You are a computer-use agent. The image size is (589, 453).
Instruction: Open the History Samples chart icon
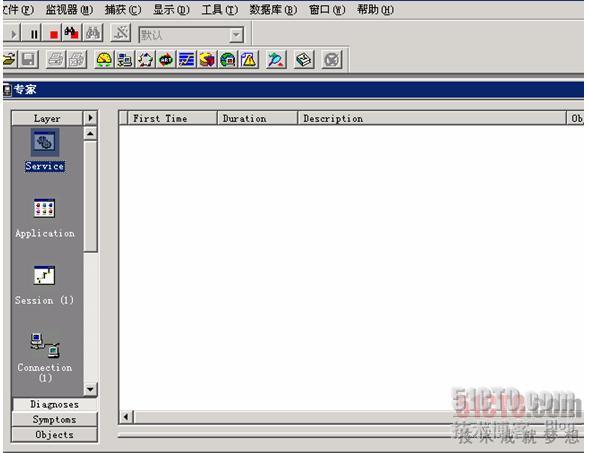187,59
